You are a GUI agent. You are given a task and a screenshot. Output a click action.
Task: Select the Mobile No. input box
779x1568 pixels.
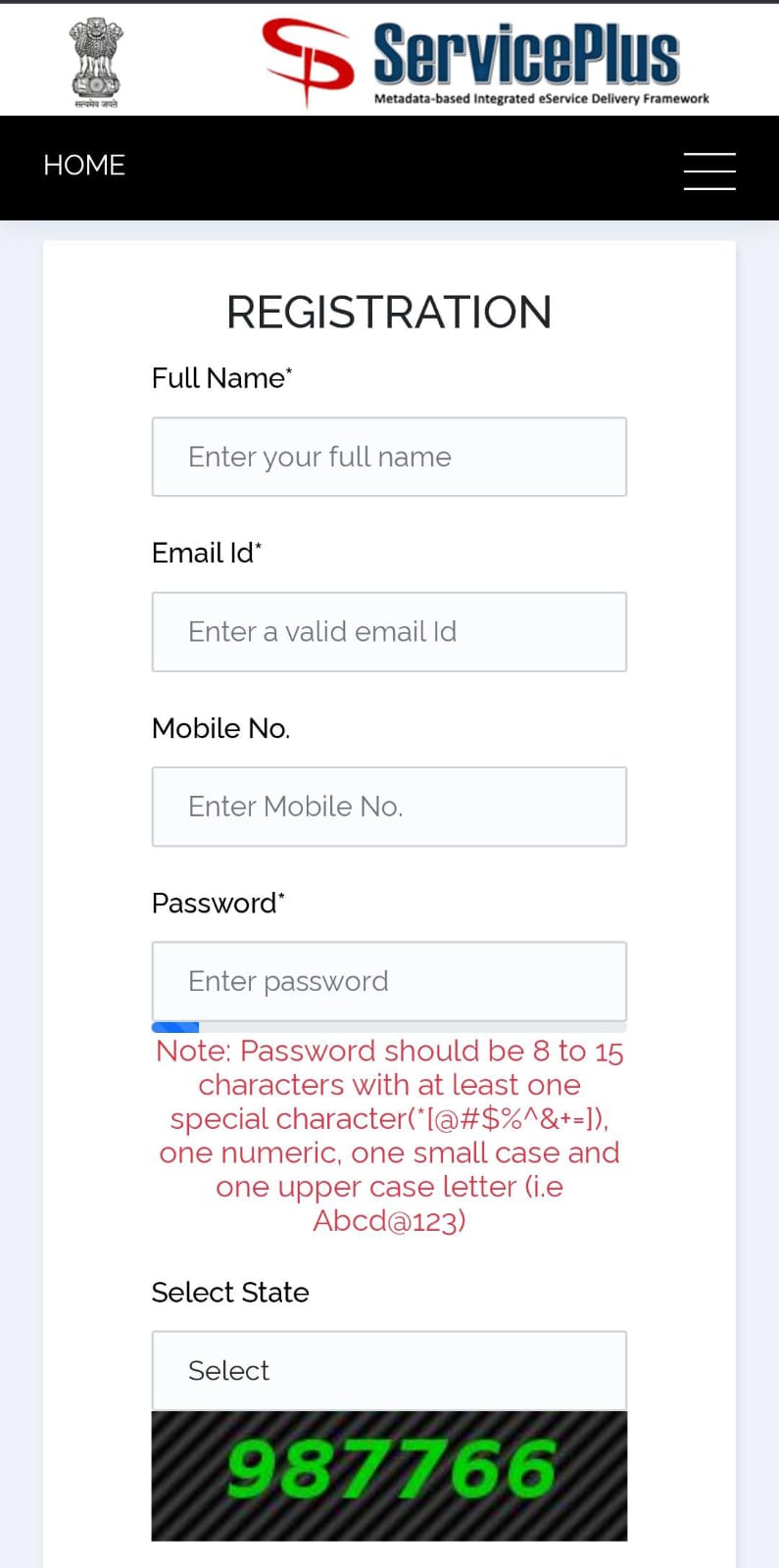[x=389, y=807]
